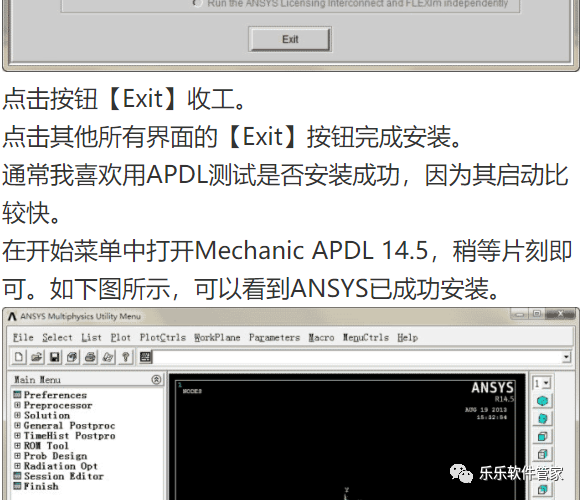The width and height of the screenshot is (582, 500).
Task: Click the ANSYS logo in the title bar
Action: [x=12, y=316]
